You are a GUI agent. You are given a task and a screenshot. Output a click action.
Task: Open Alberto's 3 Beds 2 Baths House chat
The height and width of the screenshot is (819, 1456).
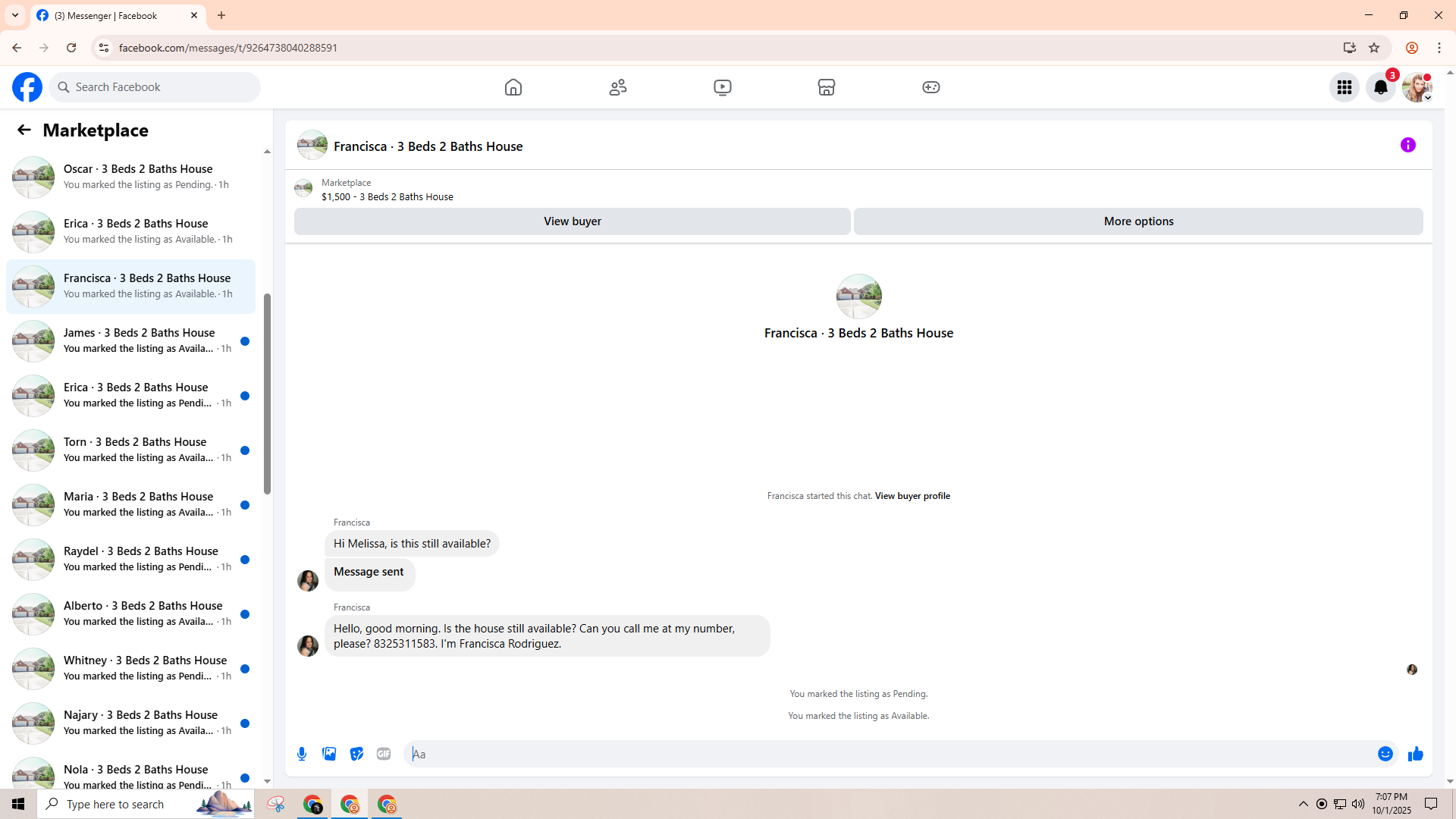coord(130,613)
